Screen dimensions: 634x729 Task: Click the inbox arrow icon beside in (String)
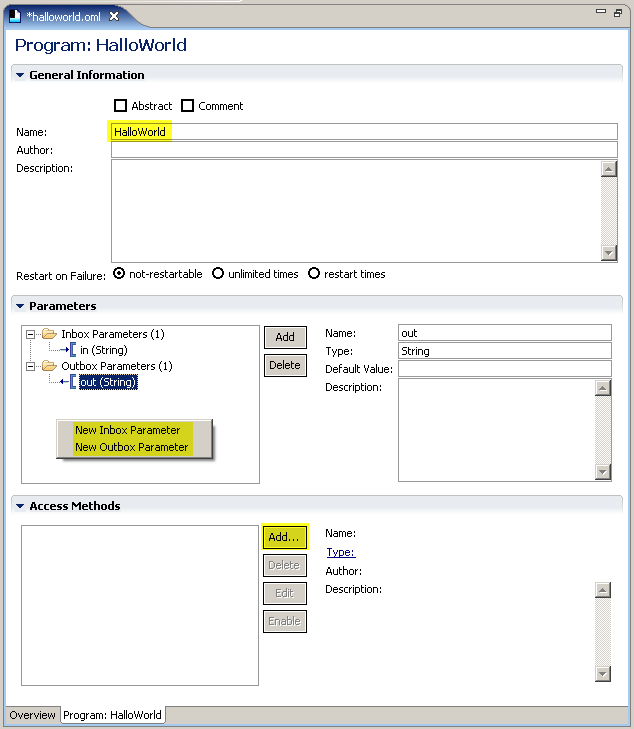pos(68,350)
